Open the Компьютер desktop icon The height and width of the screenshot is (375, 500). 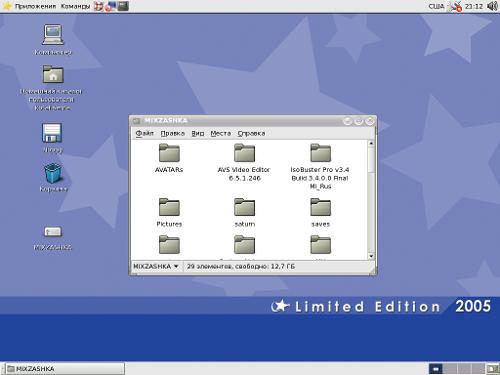53,35
